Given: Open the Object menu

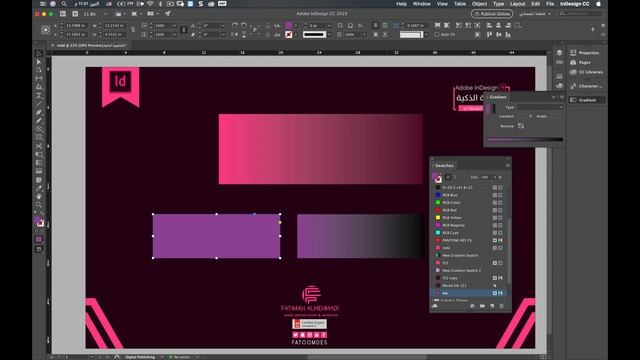Looking at the screenshot, I should point(480,4).
